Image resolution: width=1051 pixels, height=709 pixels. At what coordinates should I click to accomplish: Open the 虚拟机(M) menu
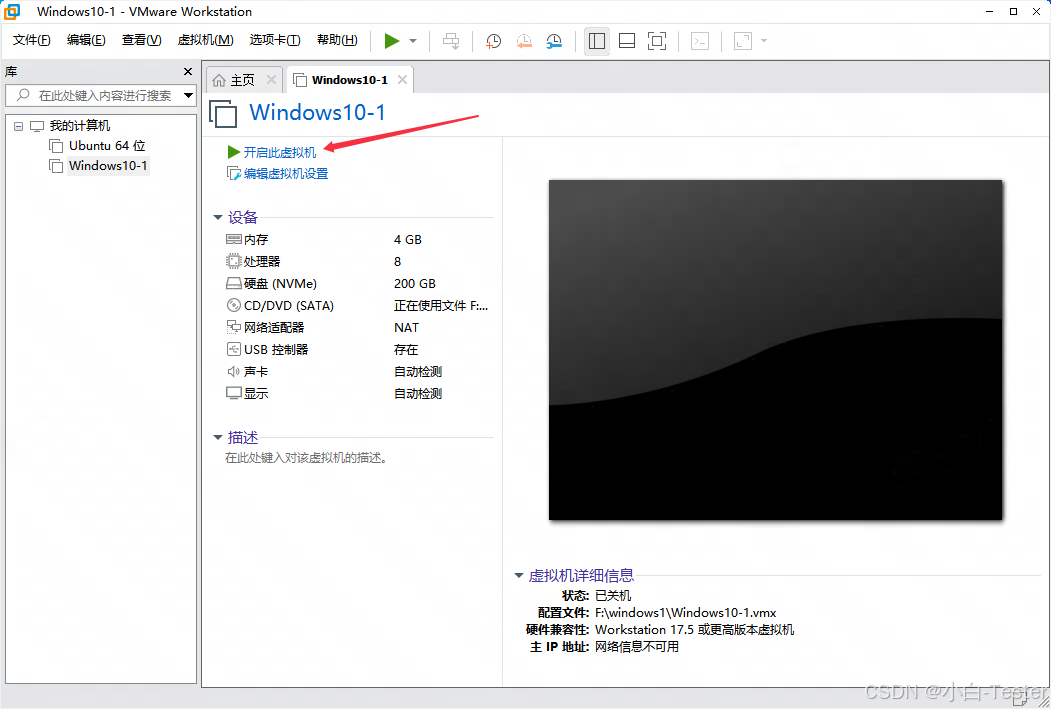pos(205,40)
